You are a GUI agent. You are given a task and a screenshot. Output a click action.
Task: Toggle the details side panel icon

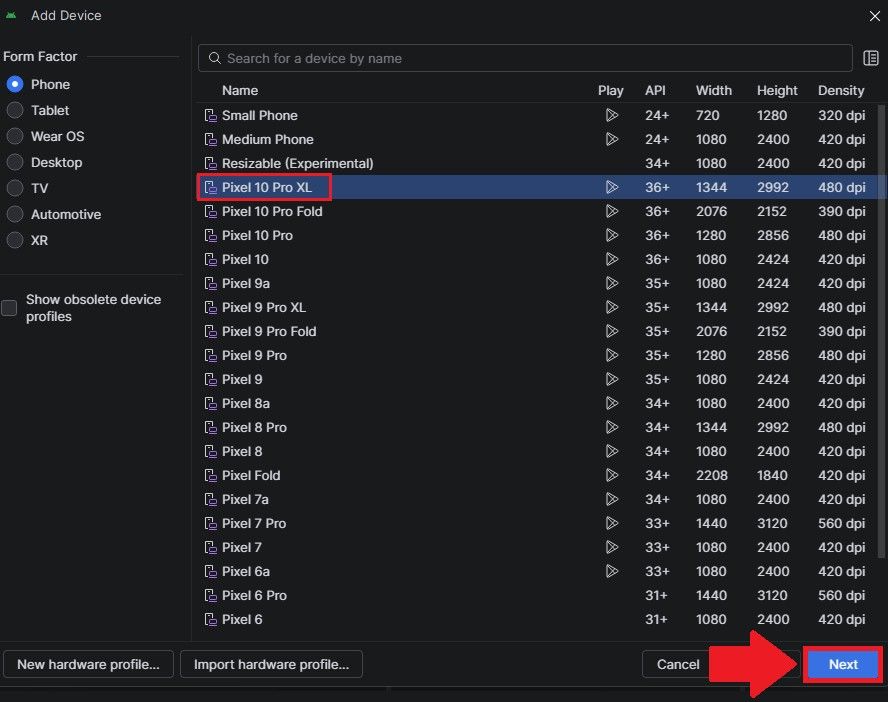[x=870, y=58]
